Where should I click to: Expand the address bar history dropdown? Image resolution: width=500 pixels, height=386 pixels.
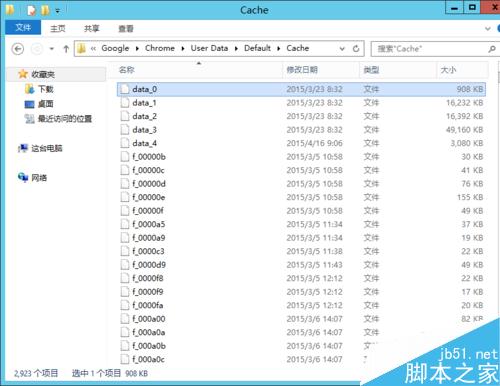pyautogui.click(x=342, y=49)
